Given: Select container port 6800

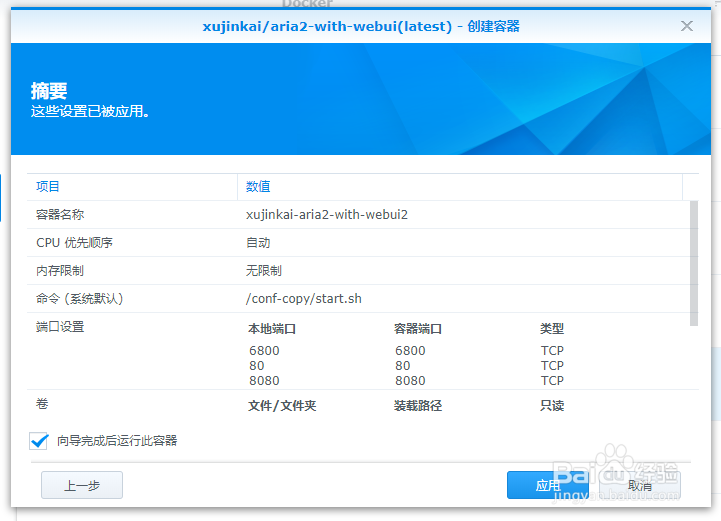Looking at the screenshot, I should (410, 351).
